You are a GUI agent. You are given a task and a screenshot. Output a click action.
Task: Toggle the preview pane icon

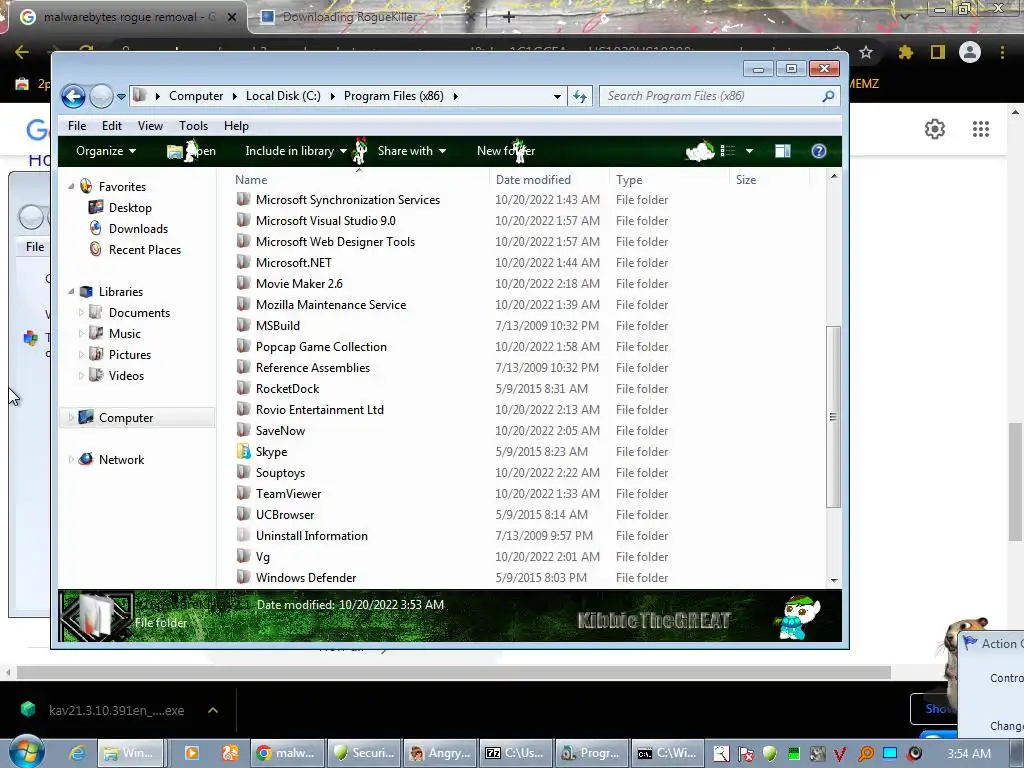[782, 151]
